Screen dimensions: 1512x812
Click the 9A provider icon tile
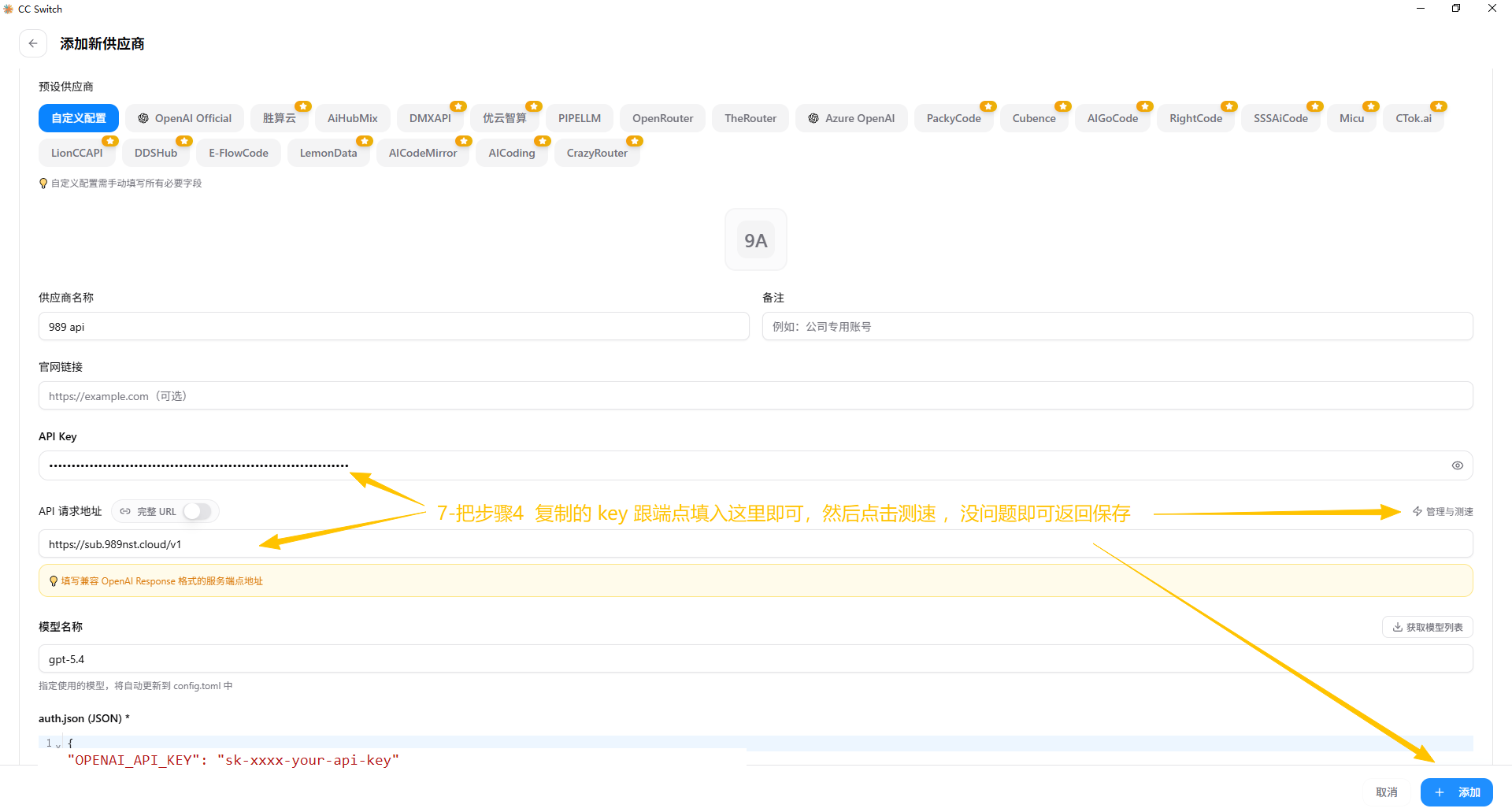755,240
